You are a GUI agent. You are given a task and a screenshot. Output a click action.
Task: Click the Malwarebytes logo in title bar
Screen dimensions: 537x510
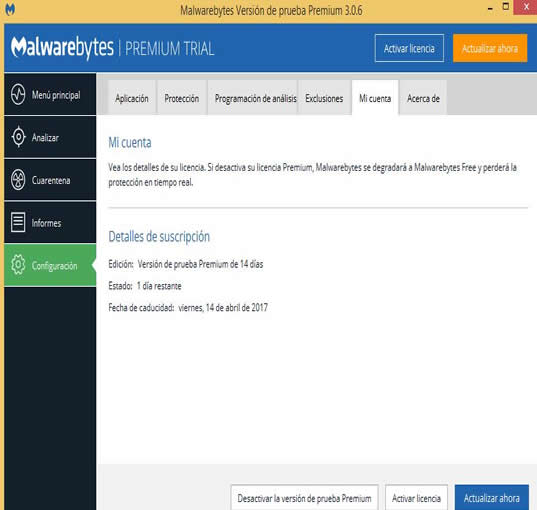[x=10, y=9]
